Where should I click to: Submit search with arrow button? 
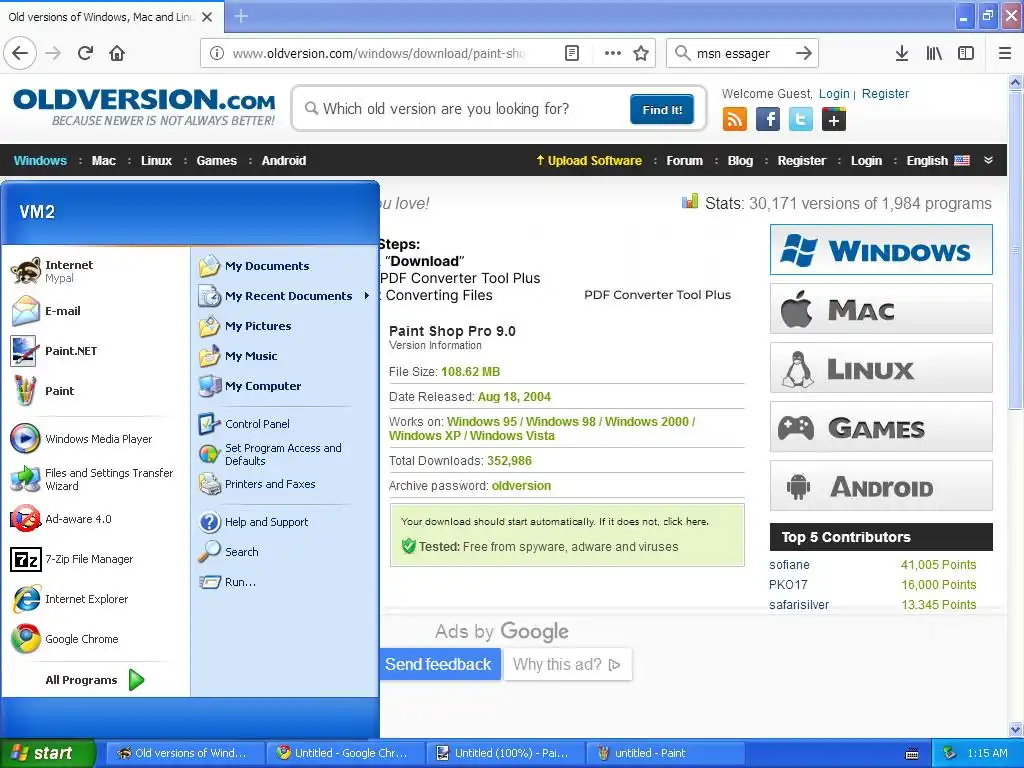804,53
